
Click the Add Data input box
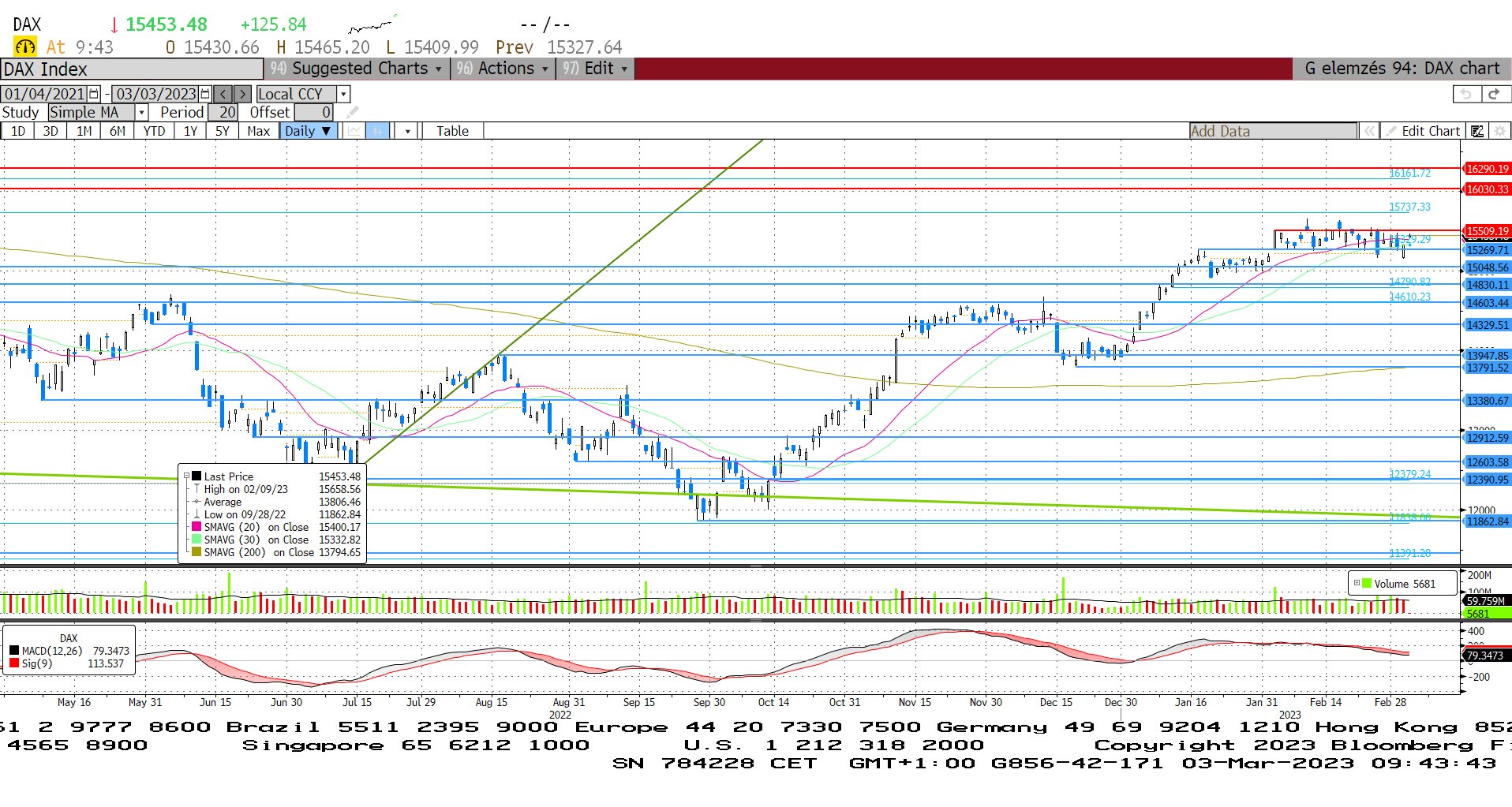[x=1273, y=131]
